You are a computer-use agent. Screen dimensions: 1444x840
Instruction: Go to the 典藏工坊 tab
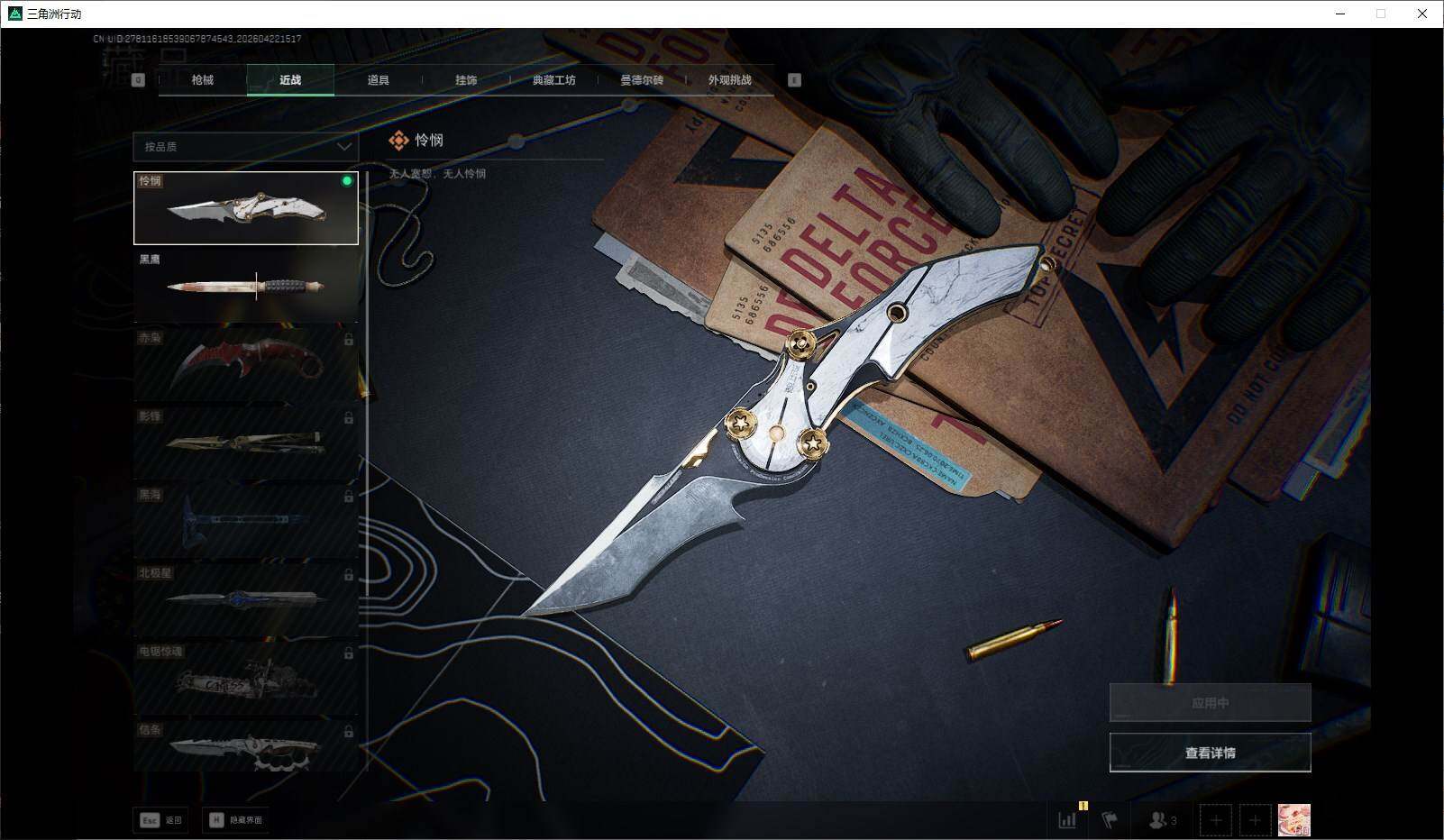(x=554, y=80)
